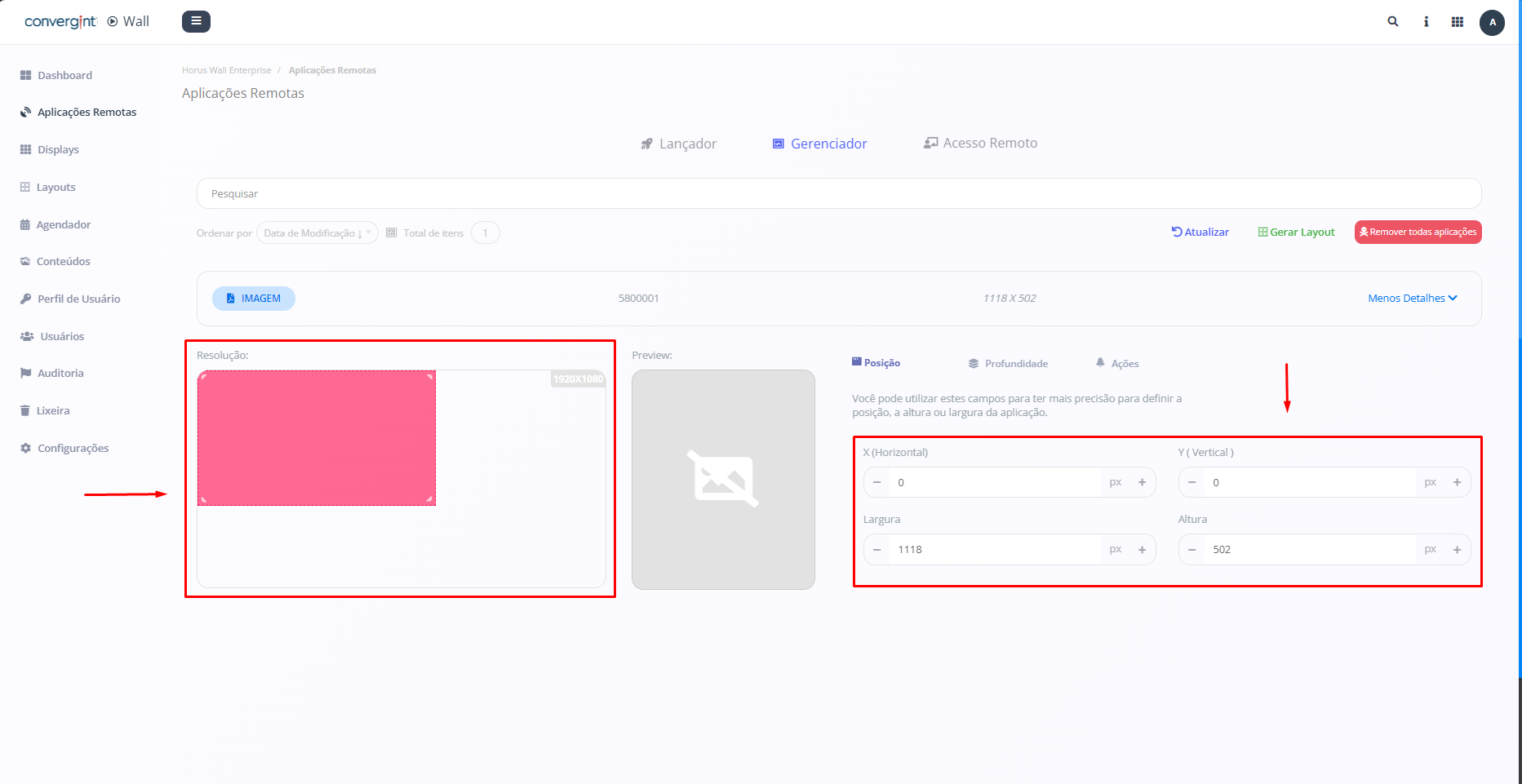The height and width of the screenshot is (784, 1522).
Task: Click the hamburger menu toggle button
Action: 196,21
